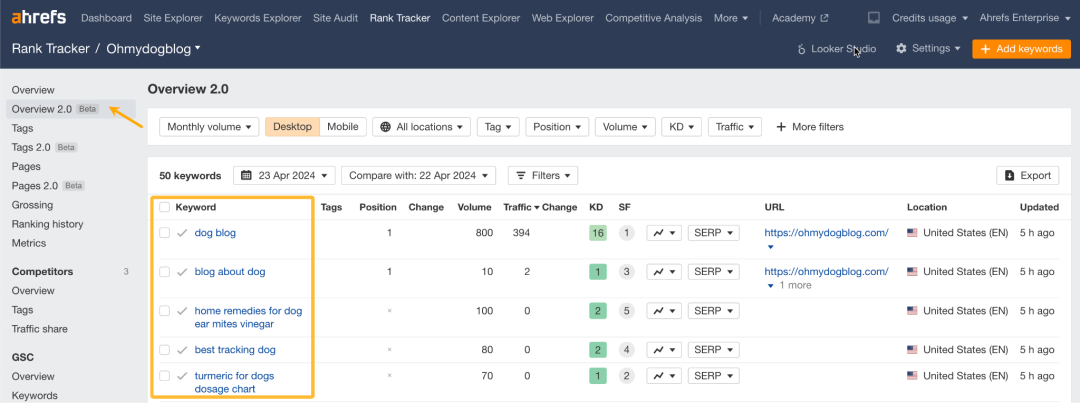Expand the Monthly volume dropdown
Screen dimensions: 1080x403
tap(209, 127)
